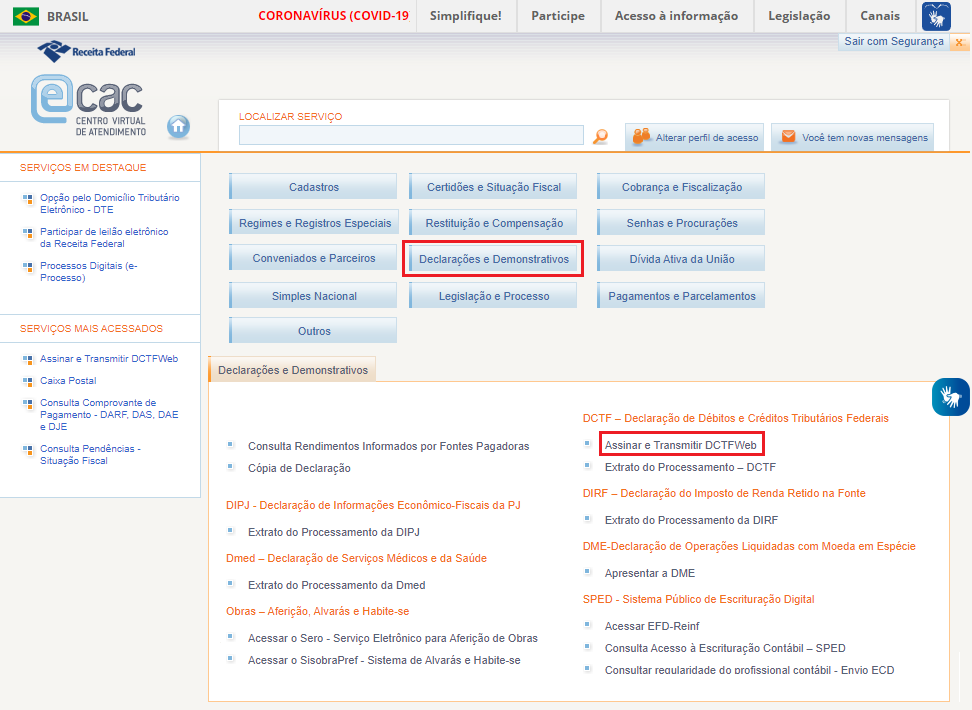Open sidebar Assinar e Transmitir DCTFWeb link
Viewport: 972px width, 710px height.
click(x=109, y=358)
